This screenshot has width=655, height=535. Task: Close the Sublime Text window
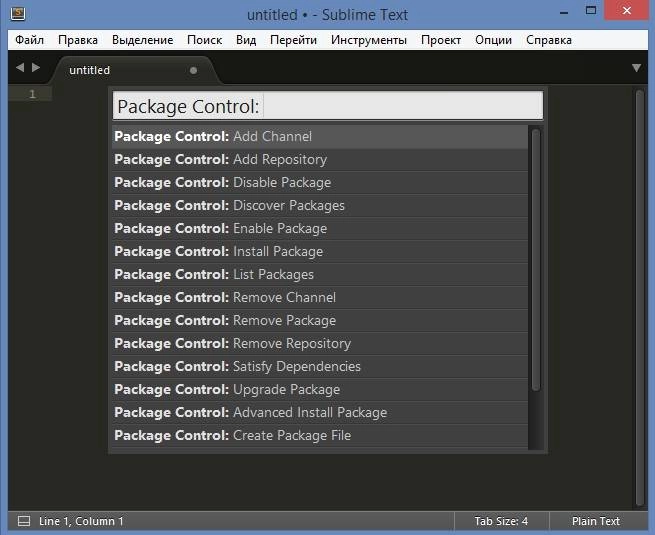click(x=627, y=10)
